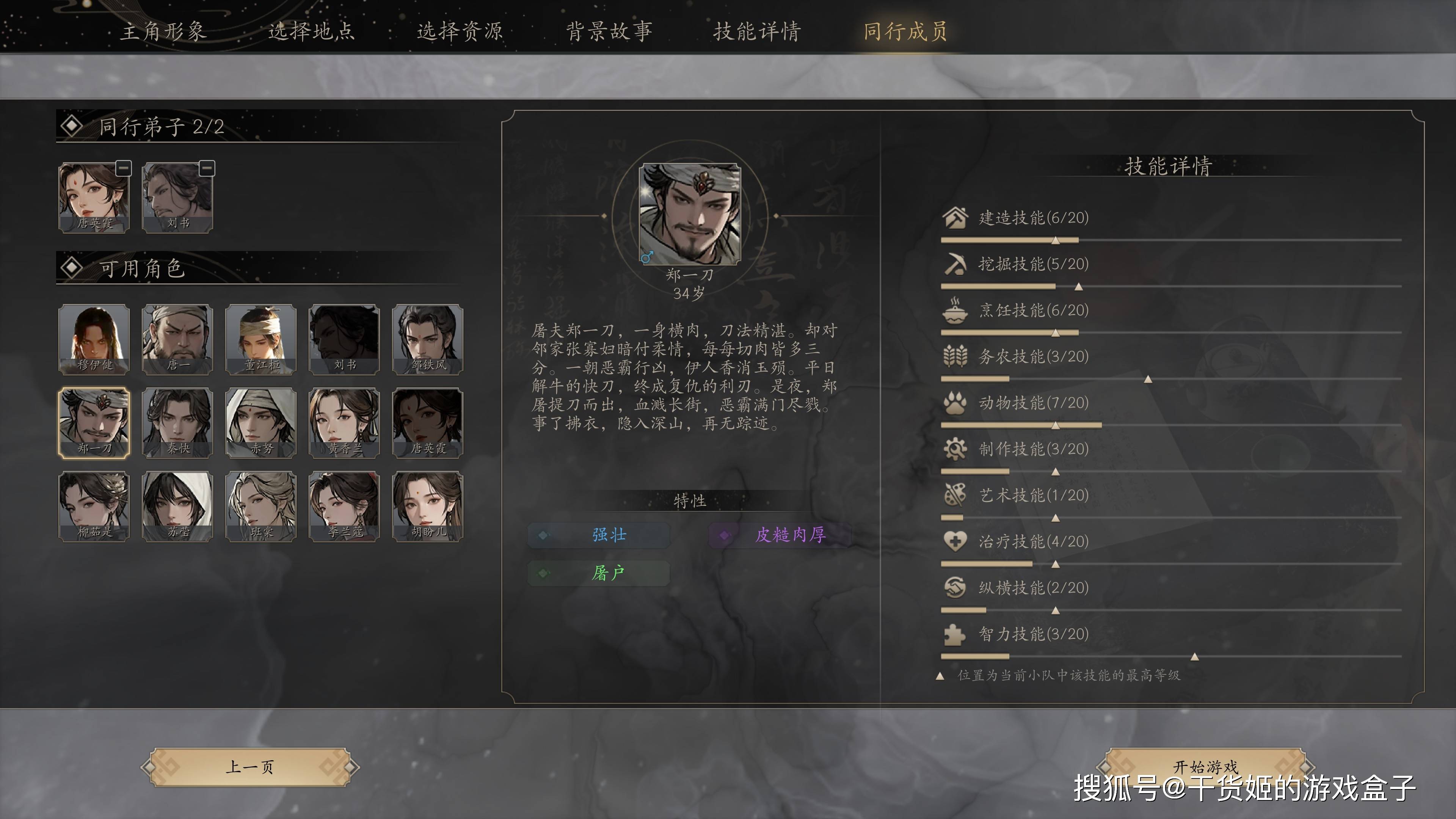Click the 挖掘技能 pickaxe icon
The width and height of the screenshot is (1456, 819).
tap(955, 264)
